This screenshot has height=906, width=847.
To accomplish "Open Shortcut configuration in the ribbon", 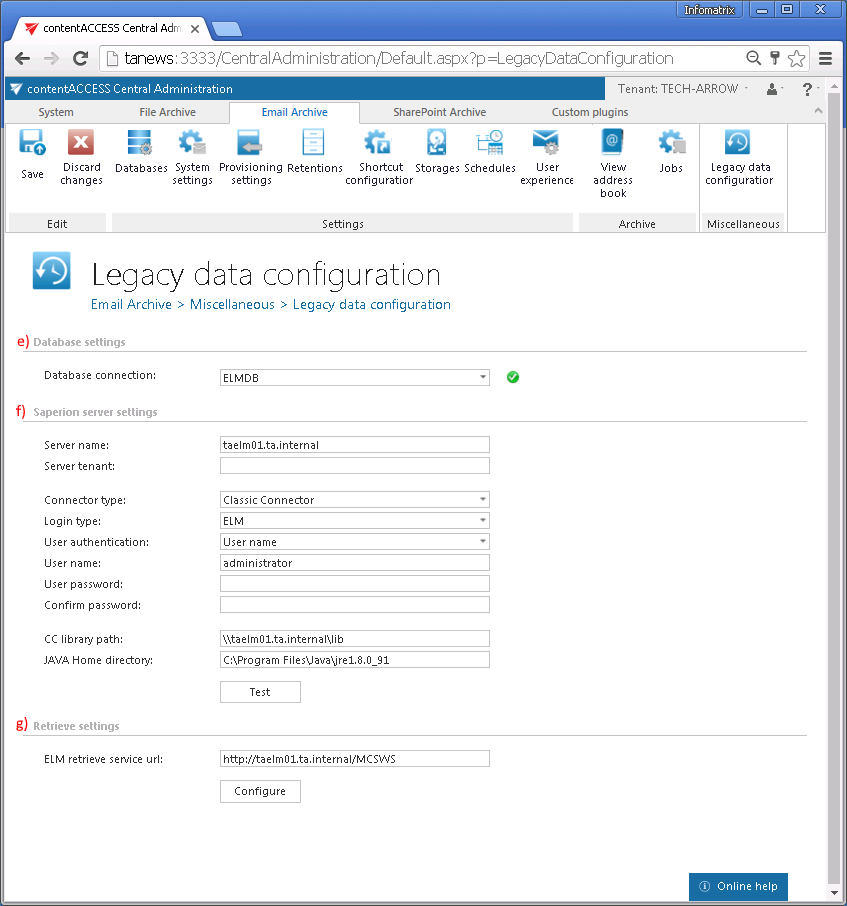I will 378,143.
